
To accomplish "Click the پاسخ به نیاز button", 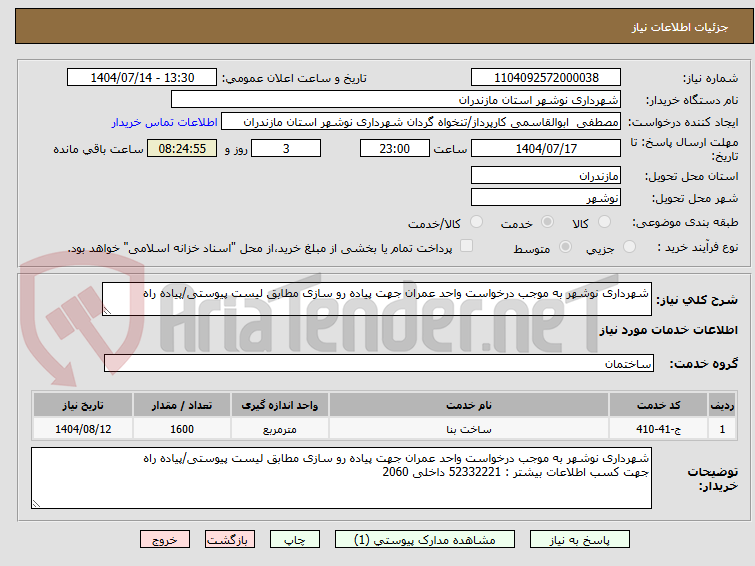I will click(580, 540).
